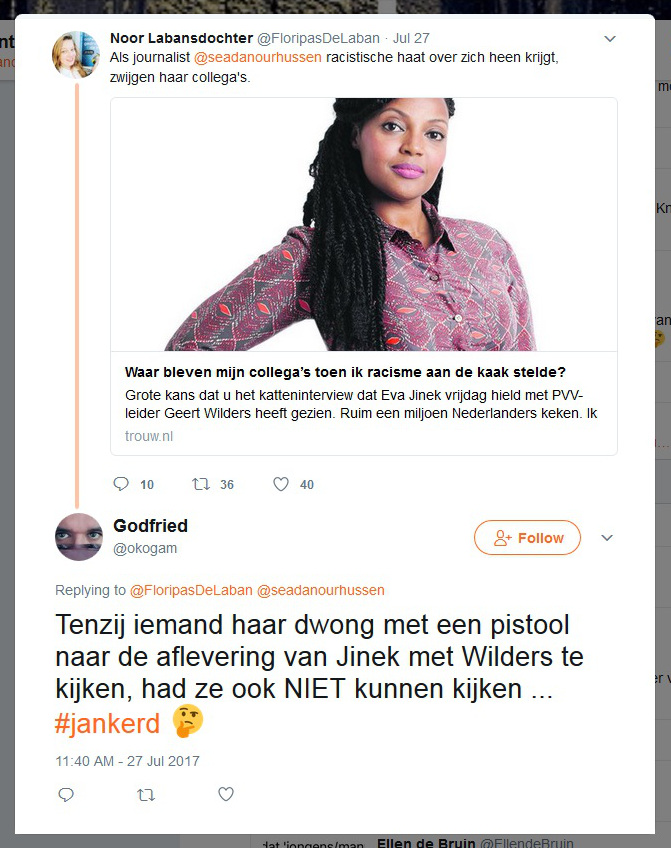Retweet Noor Labansdochter's tweet
This screenshot has height=848, width=671.
pyautogui.click(x=201, y=483)
